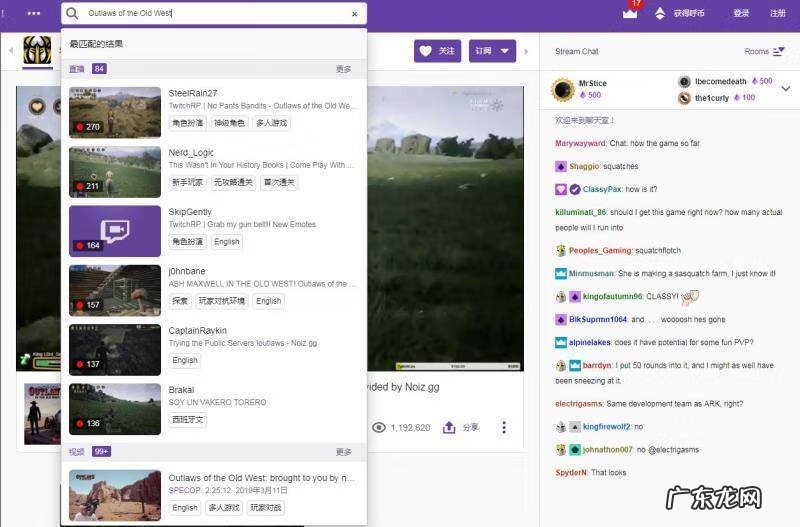Click SteelRain27 streamer name in results
Screen dimensions: 800x527
pos(193,93)
